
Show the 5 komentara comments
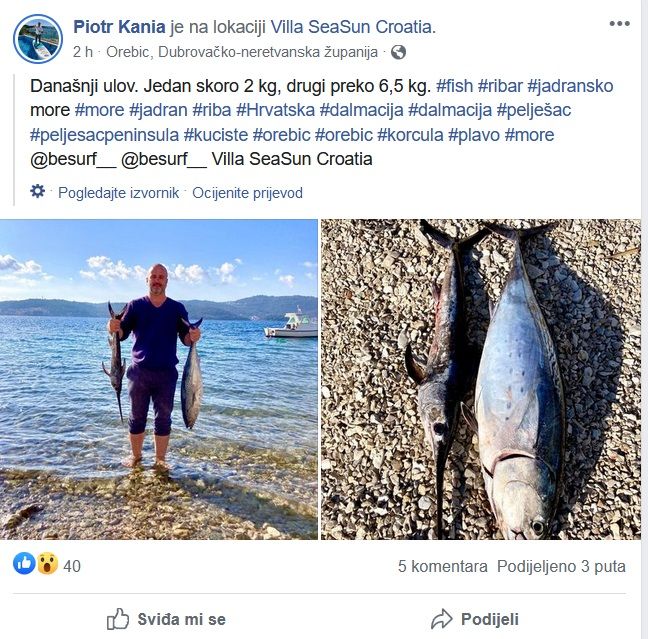(x=443, y=566)
